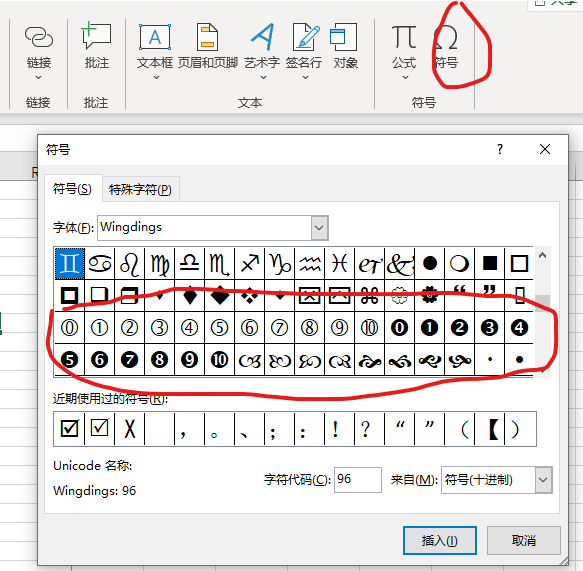Select the Pisces zodiac symbol
Viewport: 583px width, 571px height.
339,264
